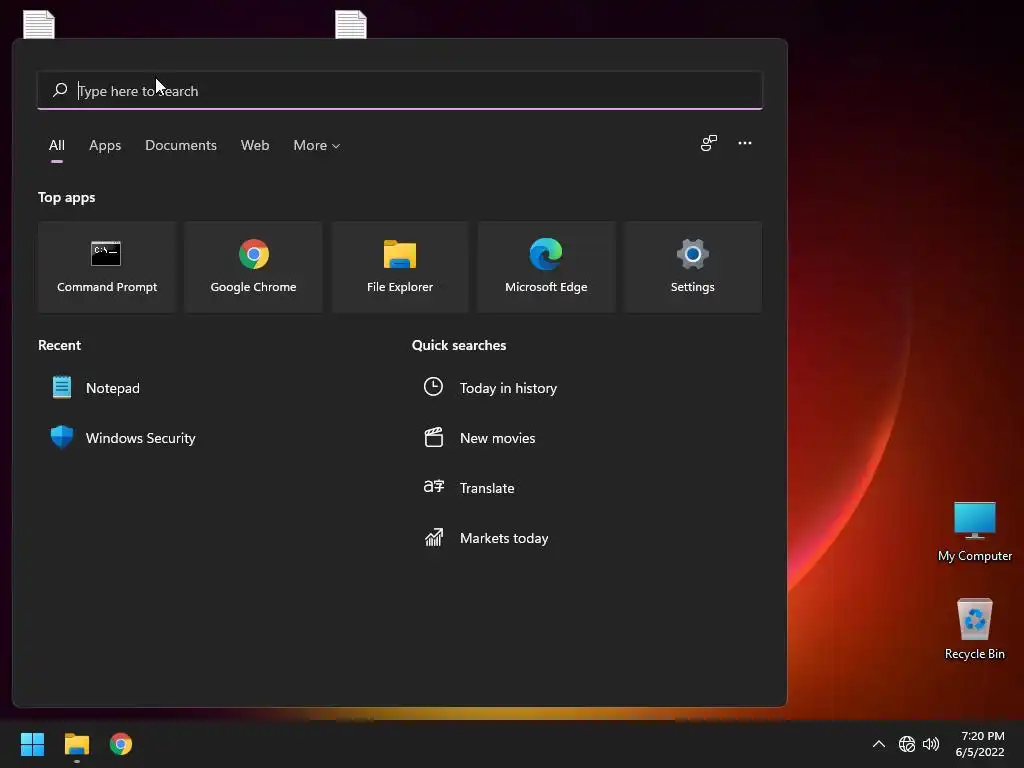Select the left text file on desktop
Image resolution: width=1024 pixels, height=768 pixels.
tap(39, 24)
